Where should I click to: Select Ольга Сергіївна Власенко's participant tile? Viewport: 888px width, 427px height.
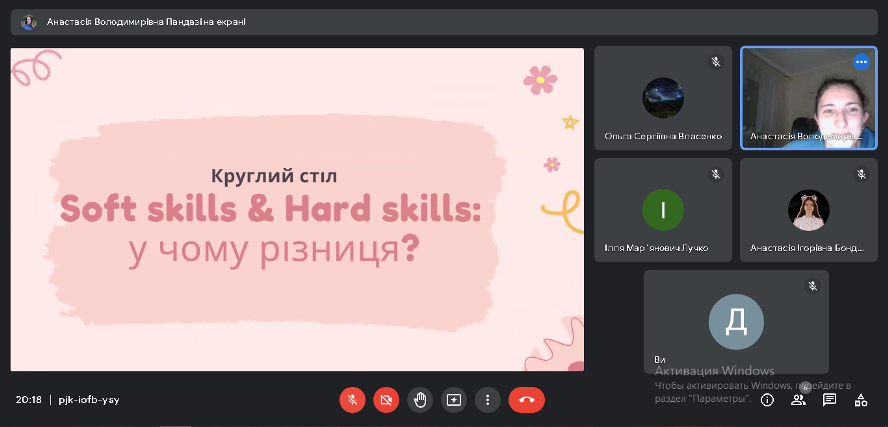(x=663, y=97)
